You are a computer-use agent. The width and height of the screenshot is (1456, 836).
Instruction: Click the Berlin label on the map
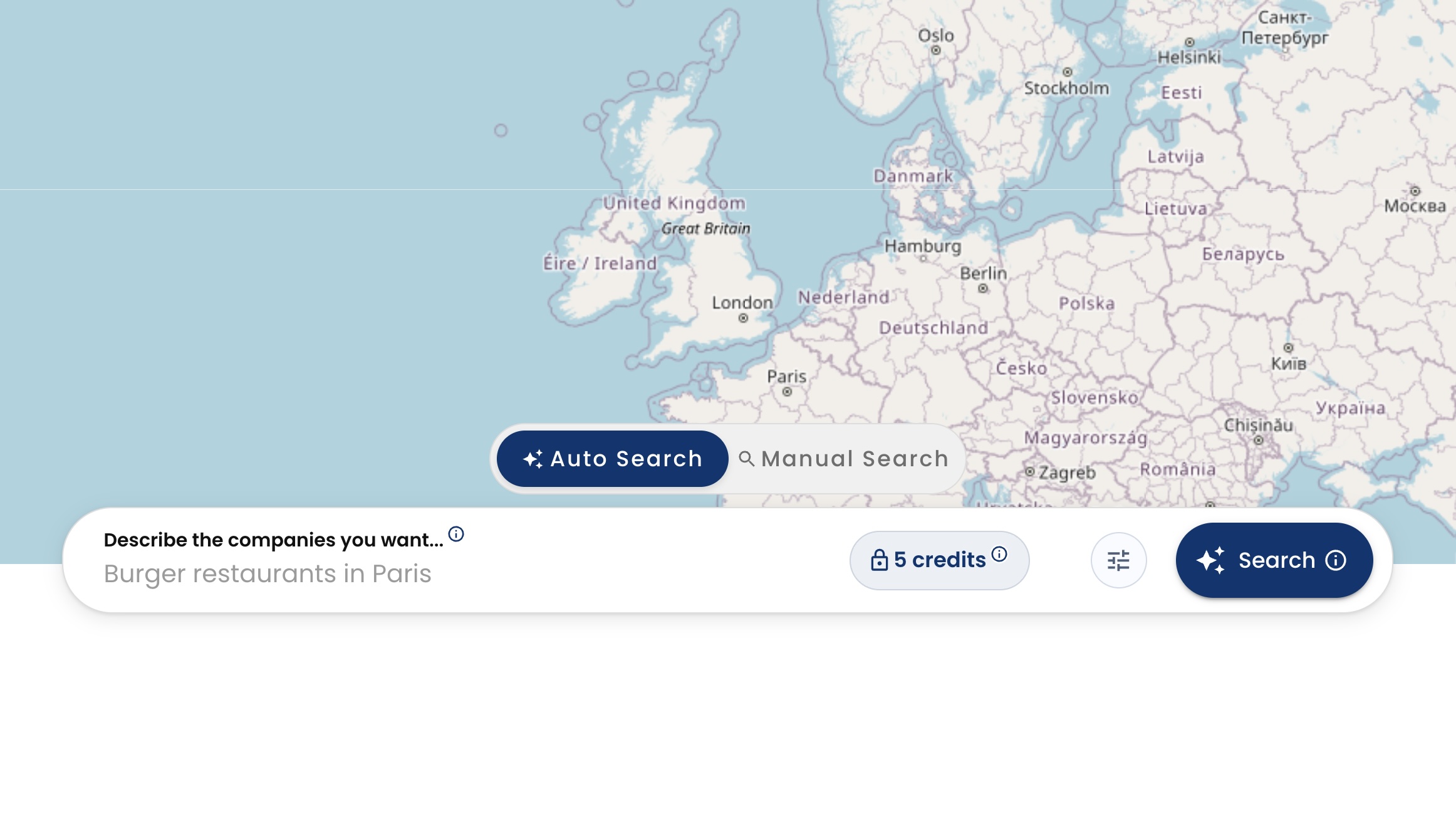[984, 273]
